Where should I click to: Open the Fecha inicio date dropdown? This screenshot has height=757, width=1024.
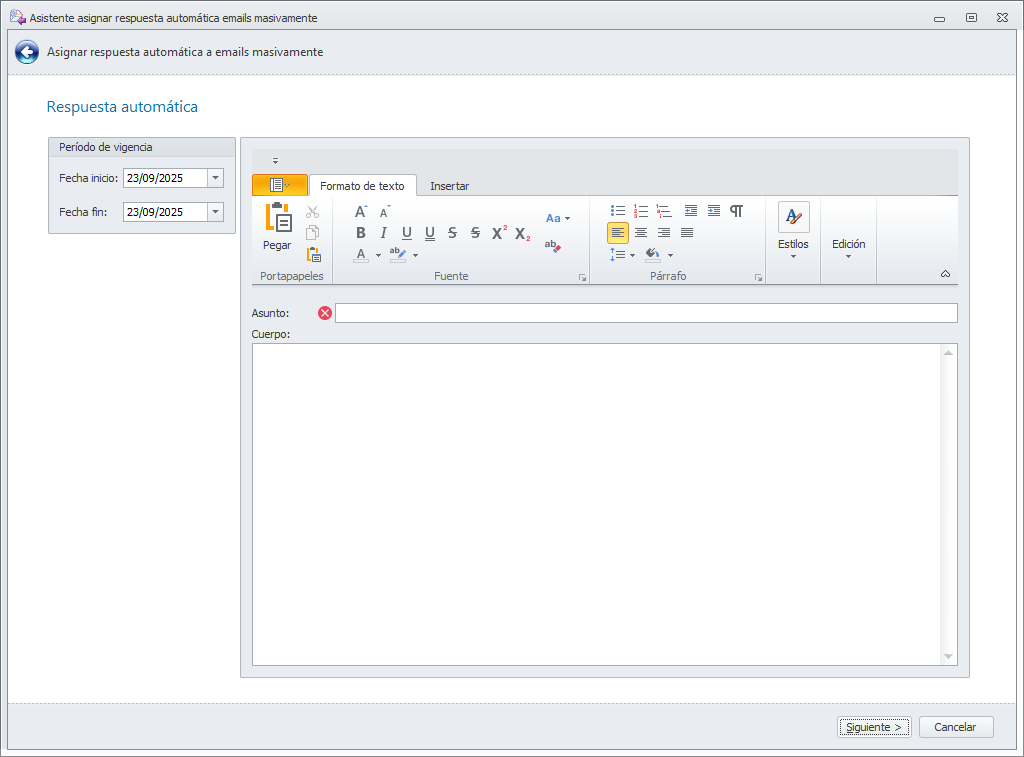coord(216,178)
